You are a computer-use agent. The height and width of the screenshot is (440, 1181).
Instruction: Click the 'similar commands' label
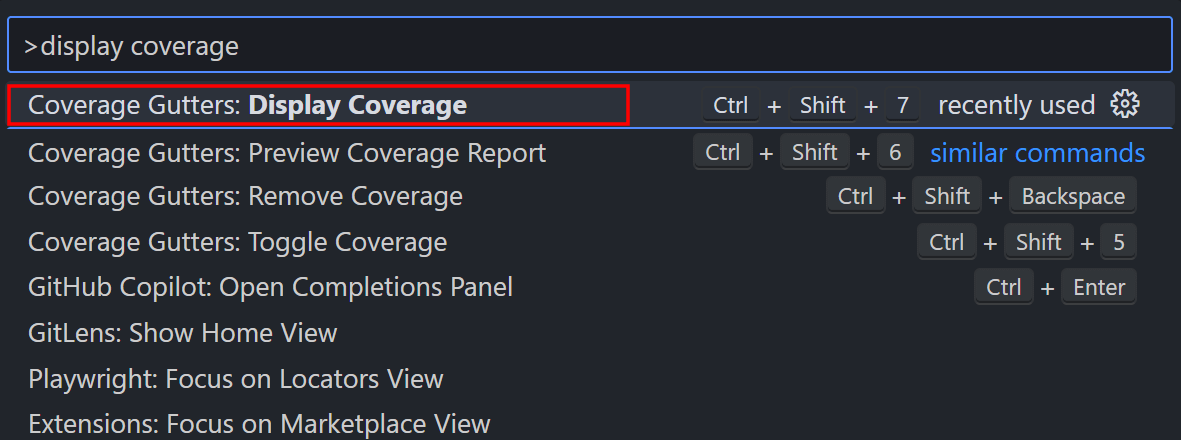coord(1037,152)
